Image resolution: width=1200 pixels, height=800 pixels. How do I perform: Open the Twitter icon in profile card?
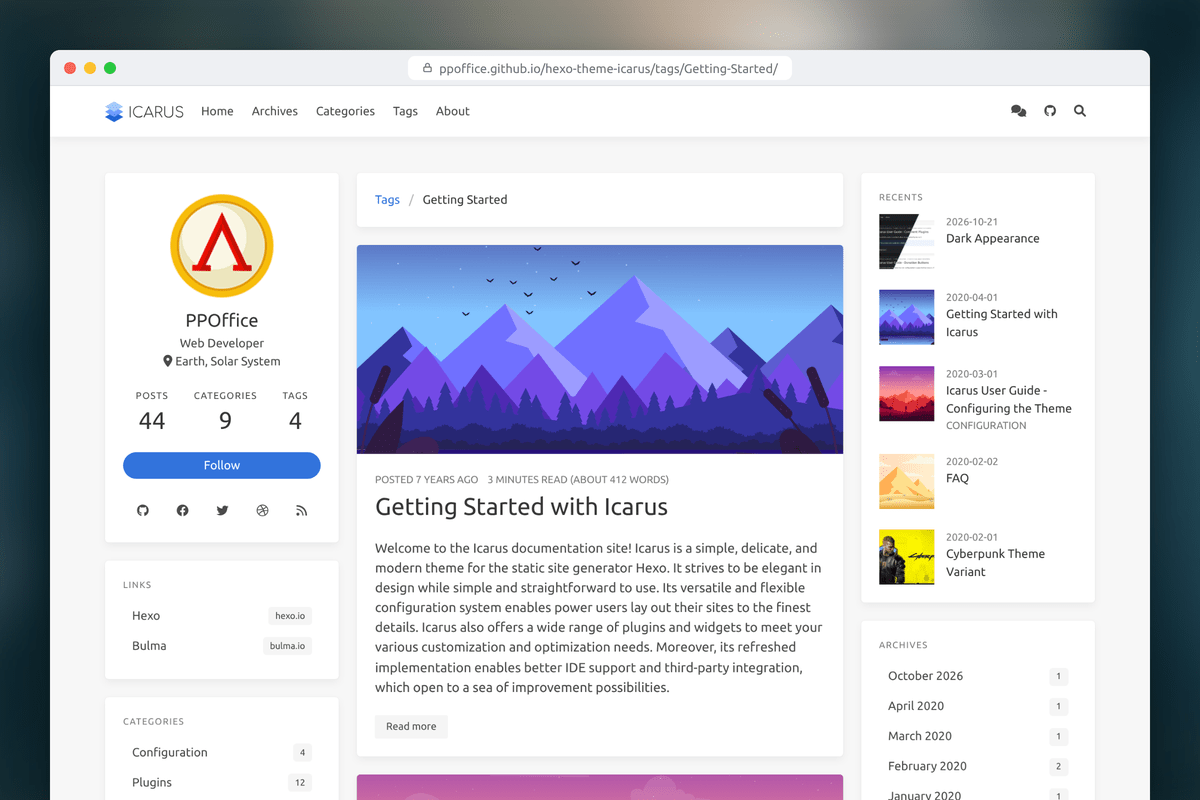point(222,511)
